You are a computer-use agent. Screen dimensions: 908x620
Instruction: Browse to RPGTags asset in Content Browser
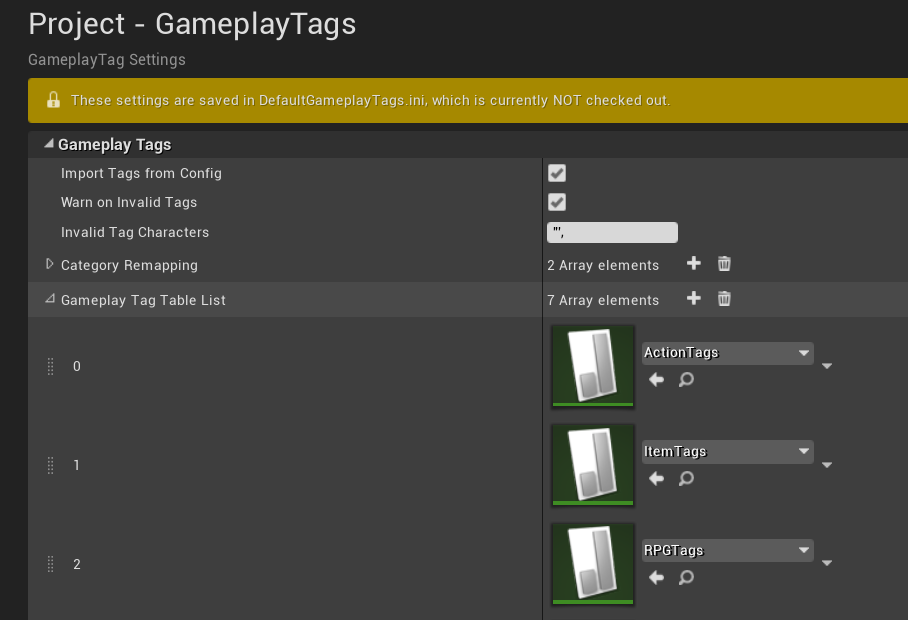[x=686, y=577]
